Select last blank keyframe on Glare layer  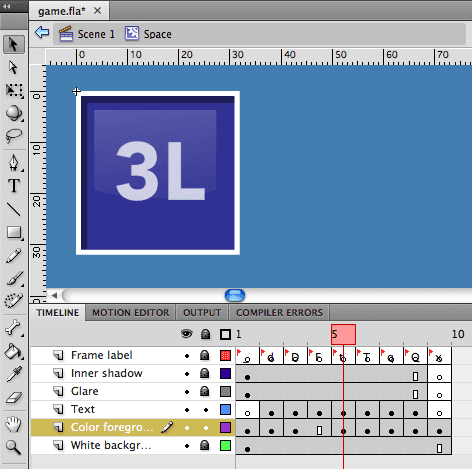[x=439, y=392]
